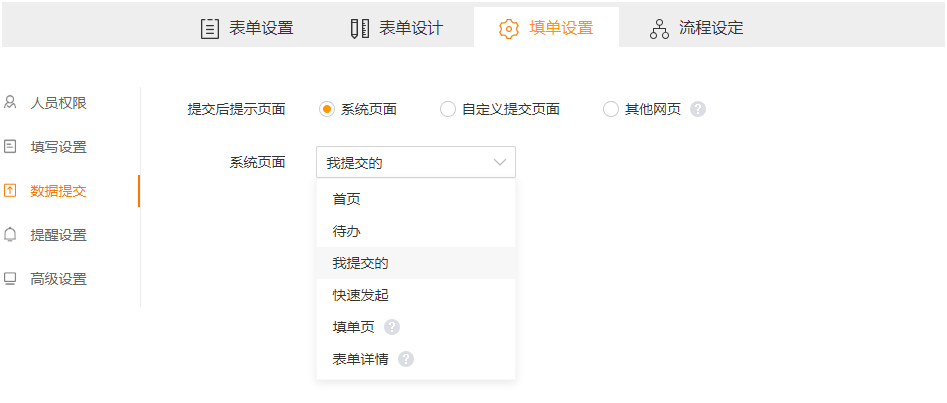Open 高级设置 in the sidebar
This screenshot has height=403, width=947.
(x=59, y=279)
